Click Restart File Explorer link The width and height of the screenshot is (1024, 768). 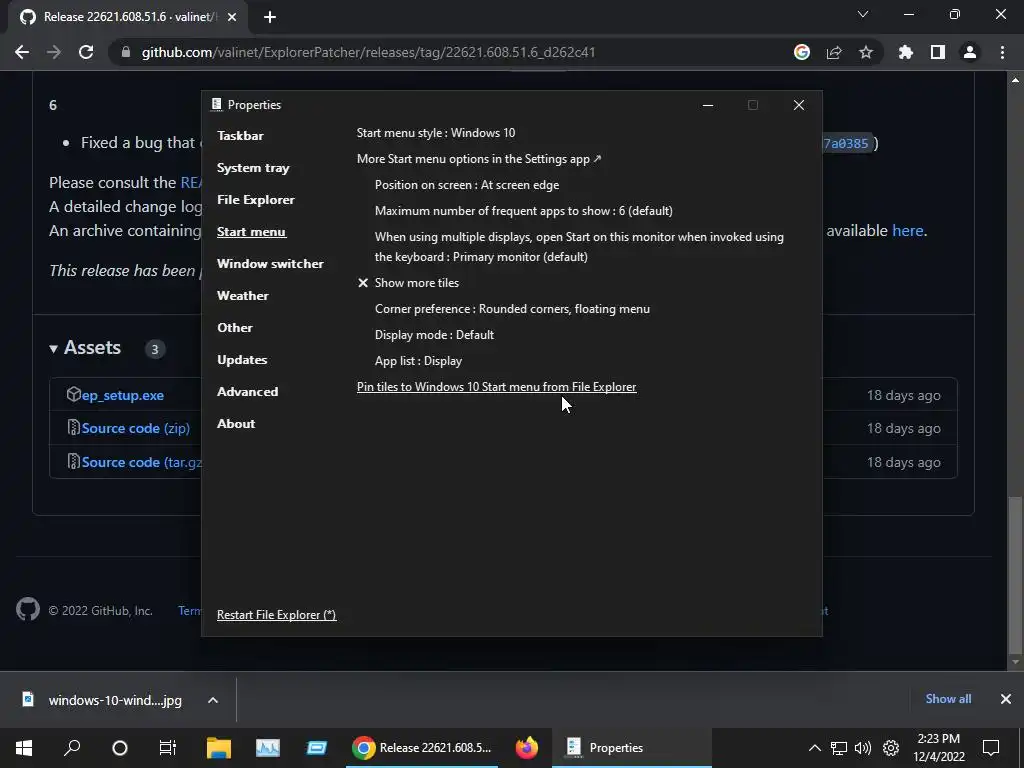[x=276, y=615]
